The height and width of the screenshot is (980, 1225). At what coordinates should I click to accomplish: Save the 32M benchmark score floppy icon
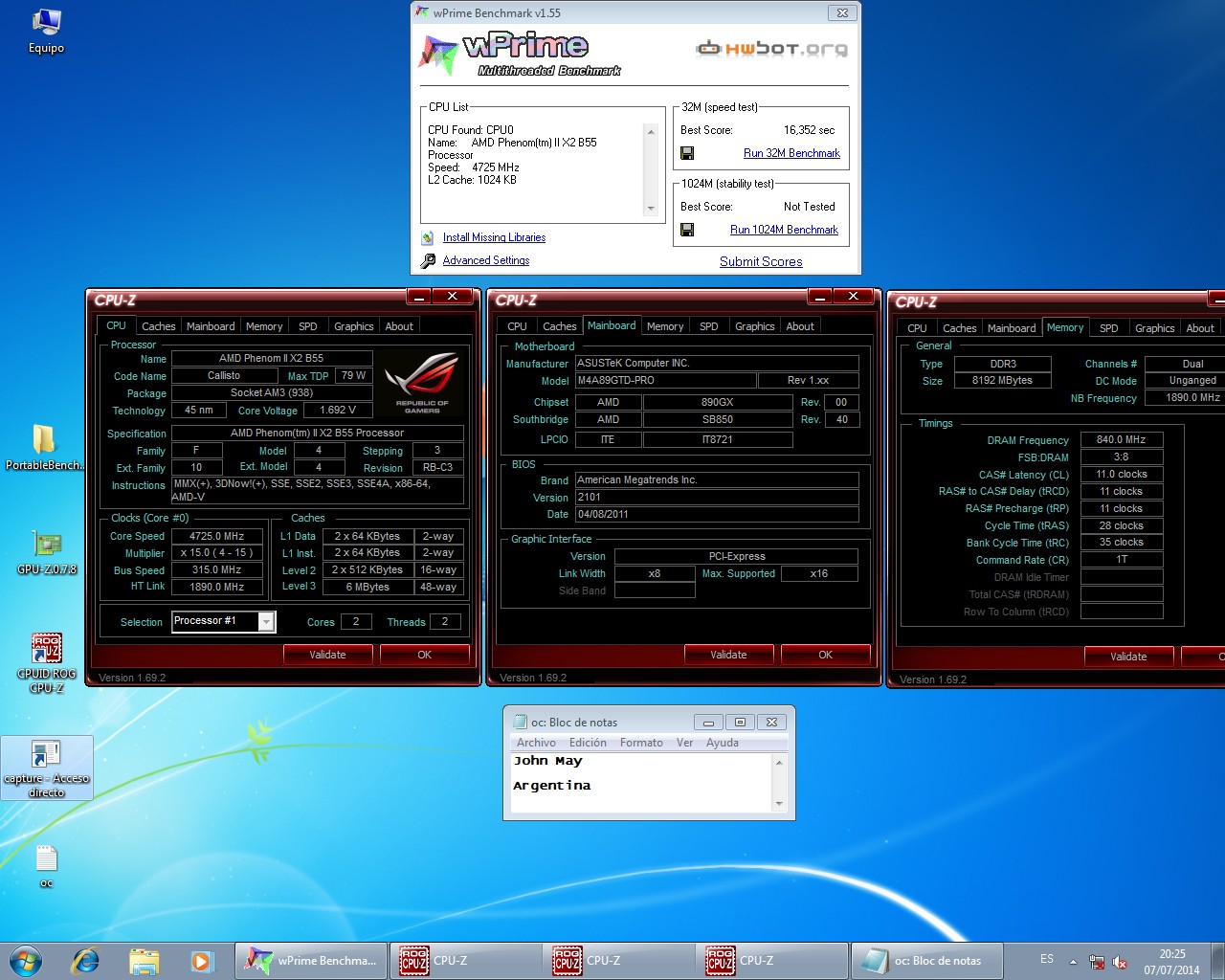pyautogui.click(x=687, y=153)
